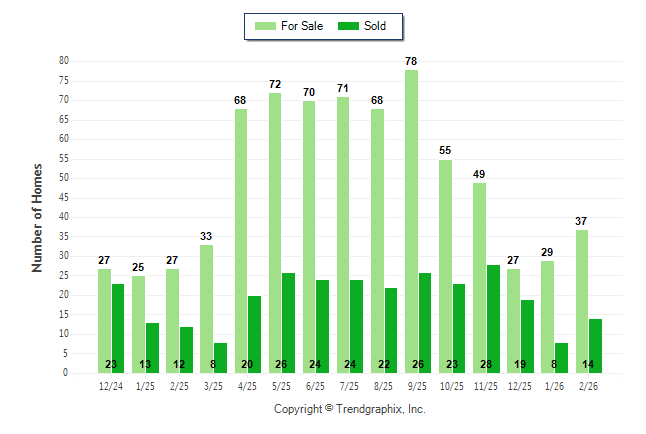This screenshot has height=434, width=646.
Task: Click the 4/25 For Sale bar showing 68
Action: 241,240
